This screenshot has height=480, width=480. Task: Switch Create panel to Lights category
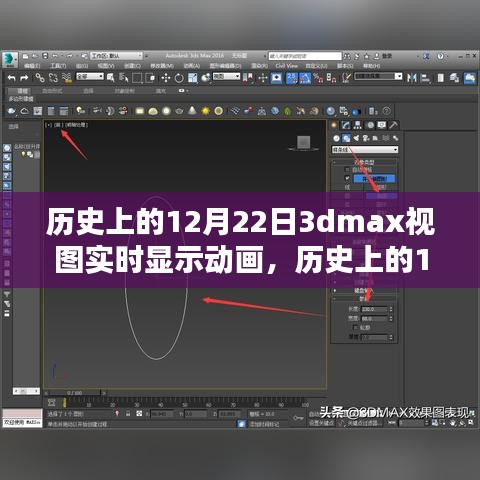click(x=356, y=138)
